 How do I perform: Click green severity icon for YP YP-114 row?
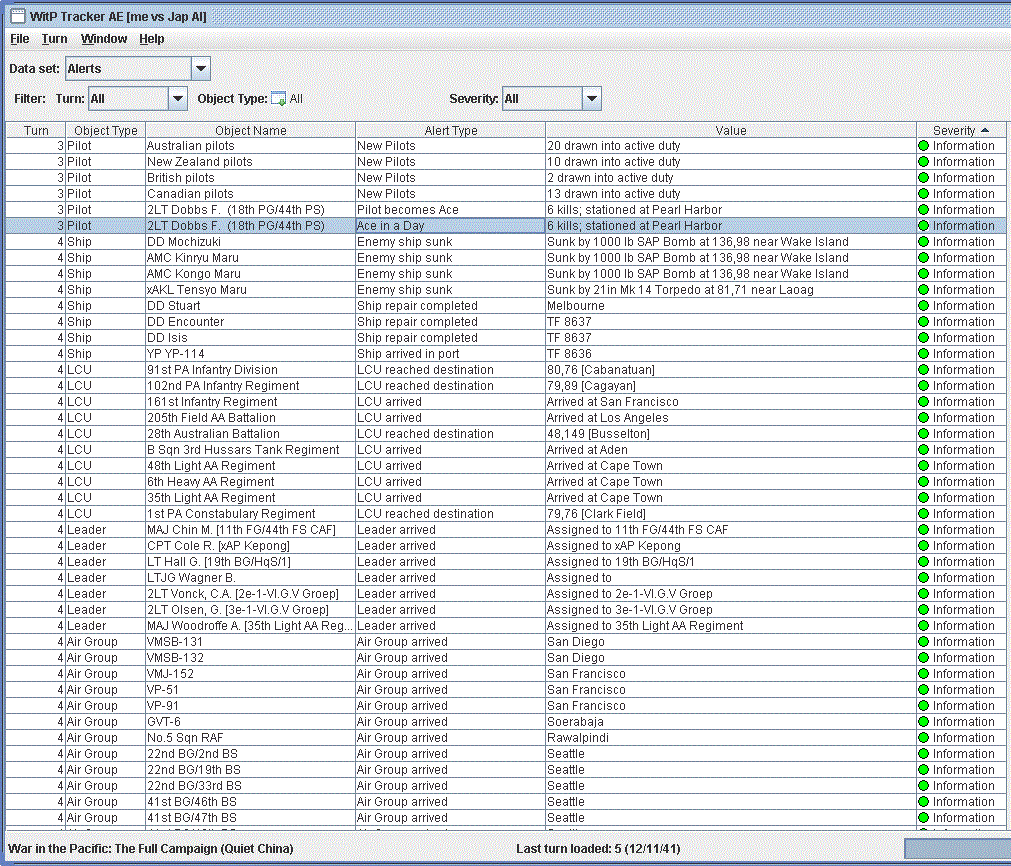coord(923,353)
